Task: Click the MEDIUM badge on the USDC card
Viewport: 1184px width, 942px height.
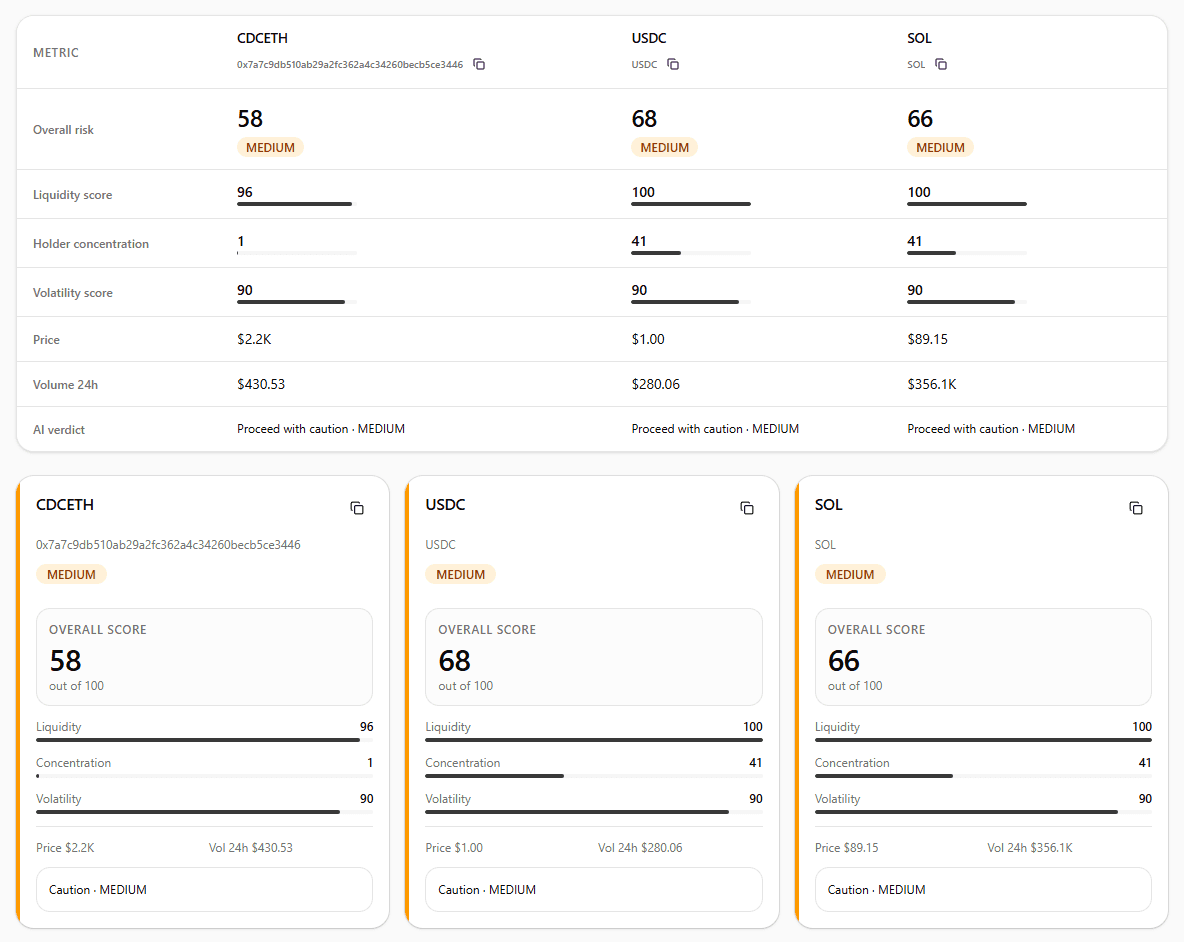Action: coord(461,574)
